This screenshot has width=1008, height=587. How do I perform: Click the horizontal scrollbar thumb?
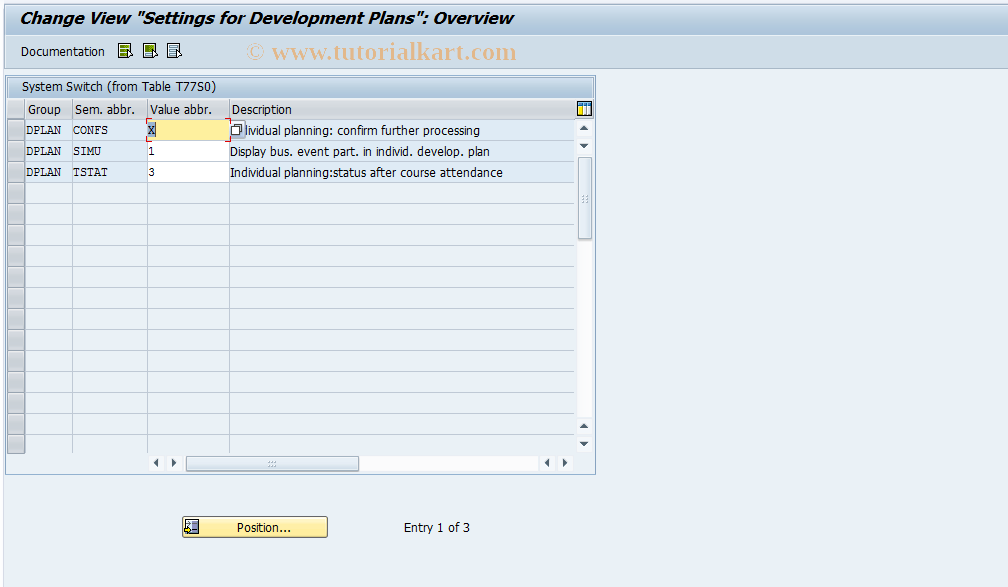(272, 464)
